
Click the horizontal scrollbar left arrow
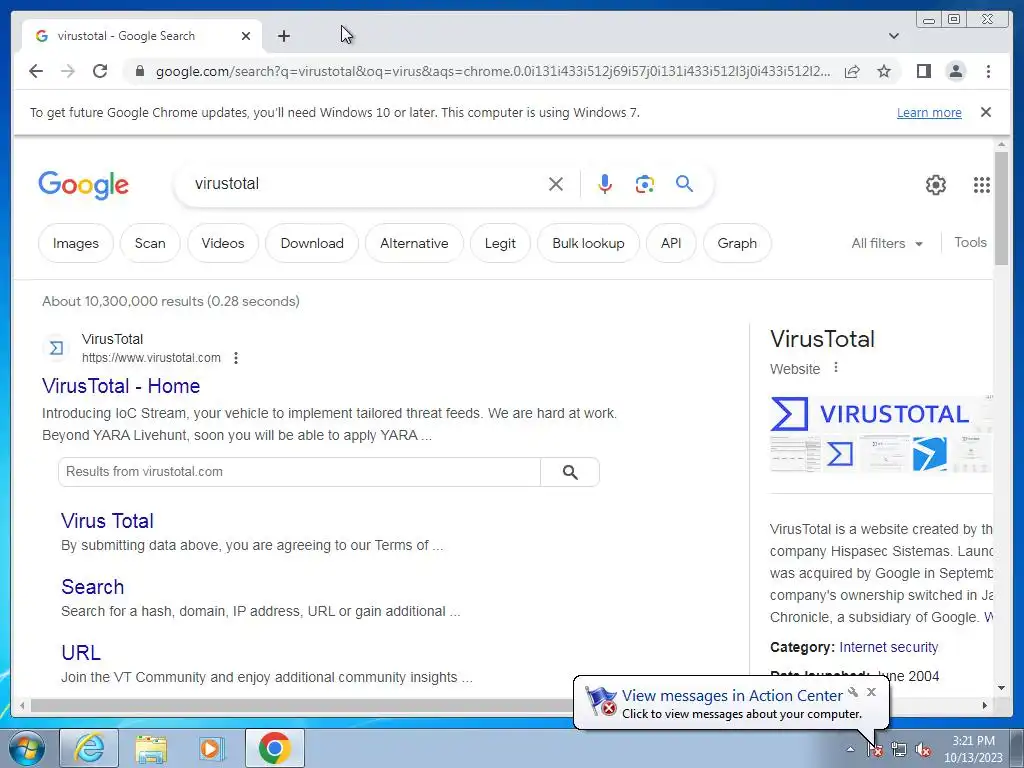click(22, 705)
